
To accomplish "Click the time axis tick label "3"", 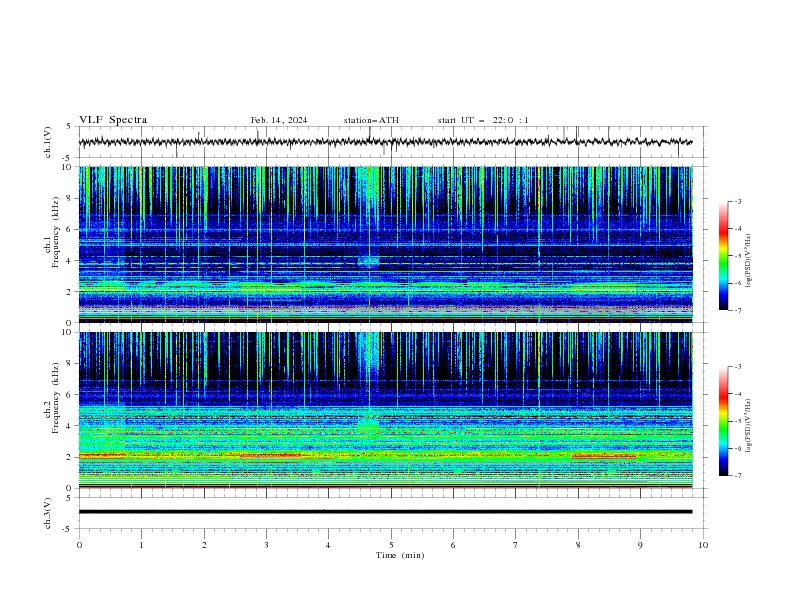I will [x=266, y=545].
